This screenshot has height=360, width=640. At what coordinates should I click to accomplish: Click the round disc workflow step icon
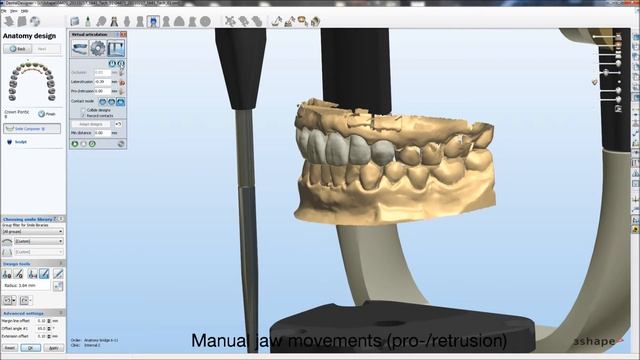[x=205, y=21]
